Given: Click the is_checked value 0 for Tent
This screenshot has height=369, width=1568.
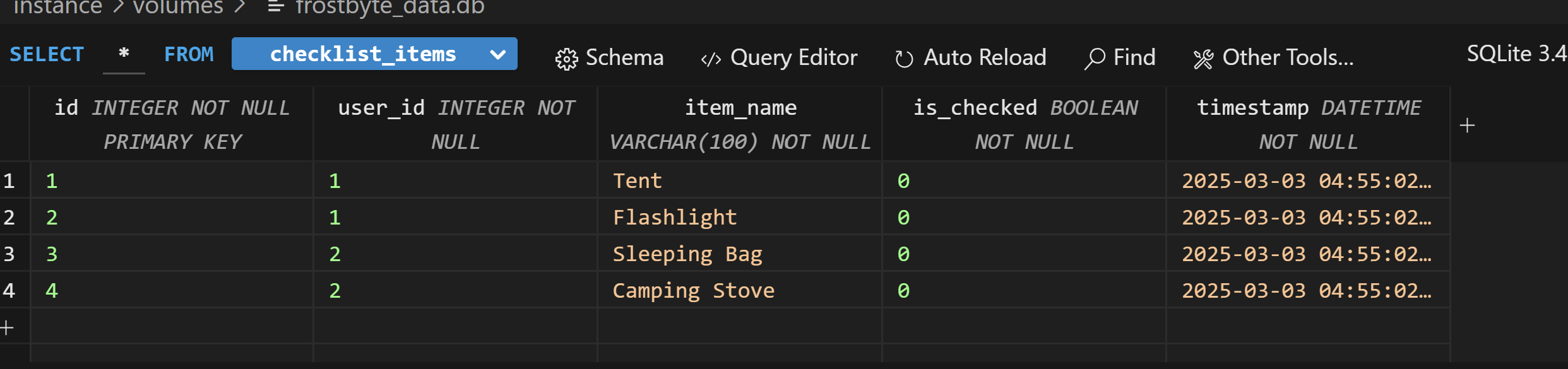Looking at the screenshot, I should 903,180.
